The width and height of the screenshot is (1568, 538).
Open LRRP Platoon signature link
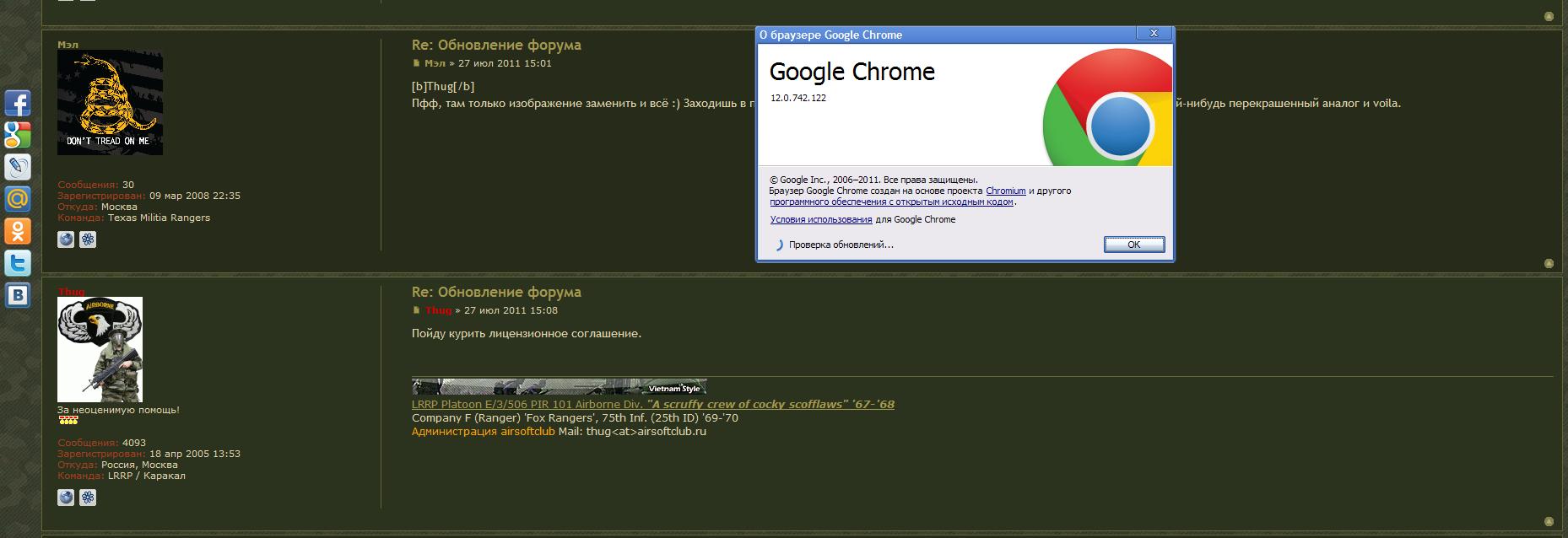point(653,404)
